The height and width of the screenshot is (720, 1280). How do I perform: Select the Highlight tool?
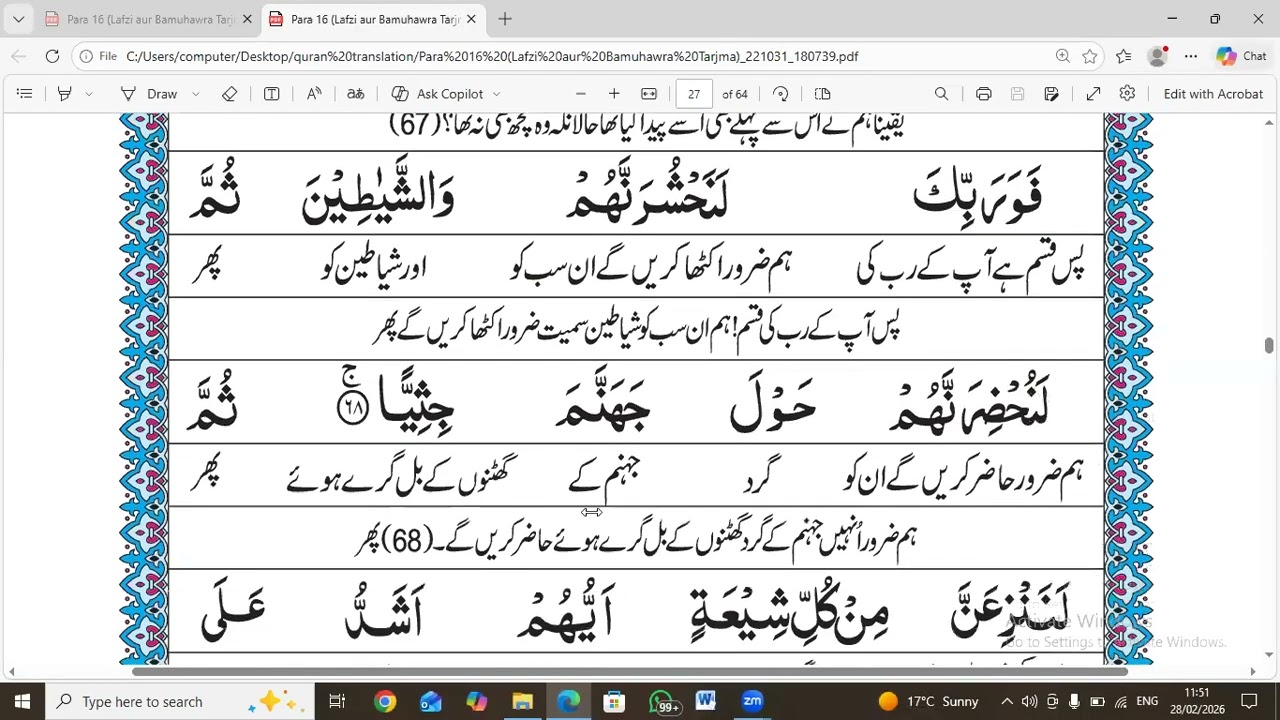coord(65,94)
